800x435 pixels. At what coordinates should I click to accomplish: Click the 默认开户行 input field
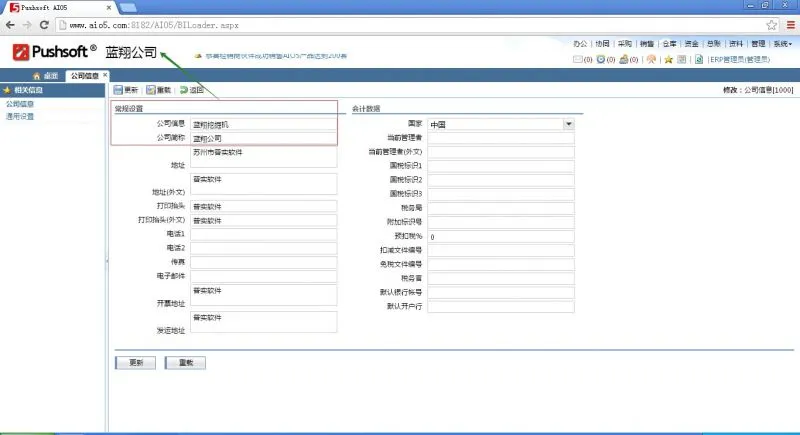pyautogui.click(x=501, y=307)
